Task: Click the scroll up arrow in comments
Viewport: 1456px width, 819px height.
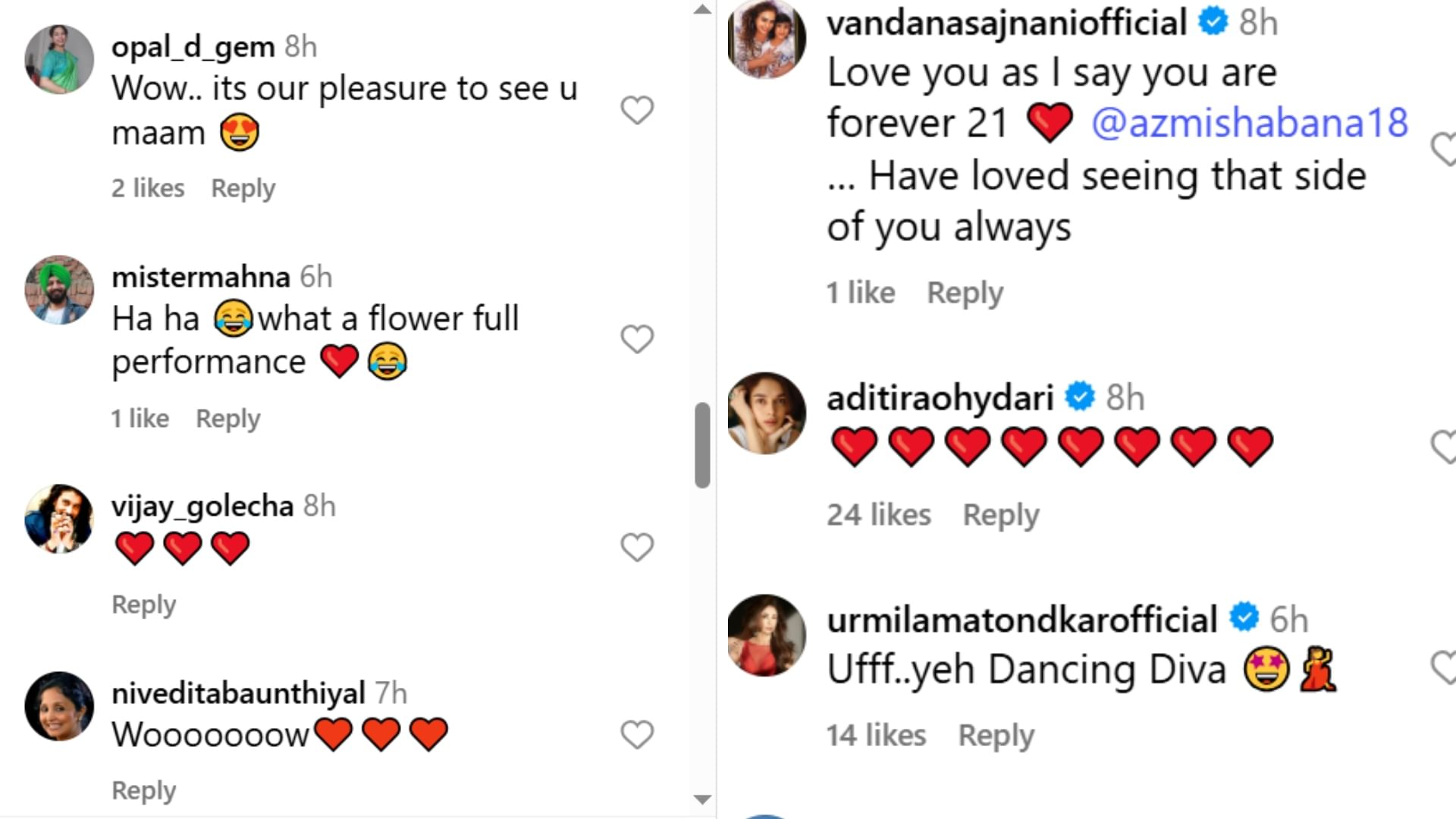Action: [x=703, y=10]
